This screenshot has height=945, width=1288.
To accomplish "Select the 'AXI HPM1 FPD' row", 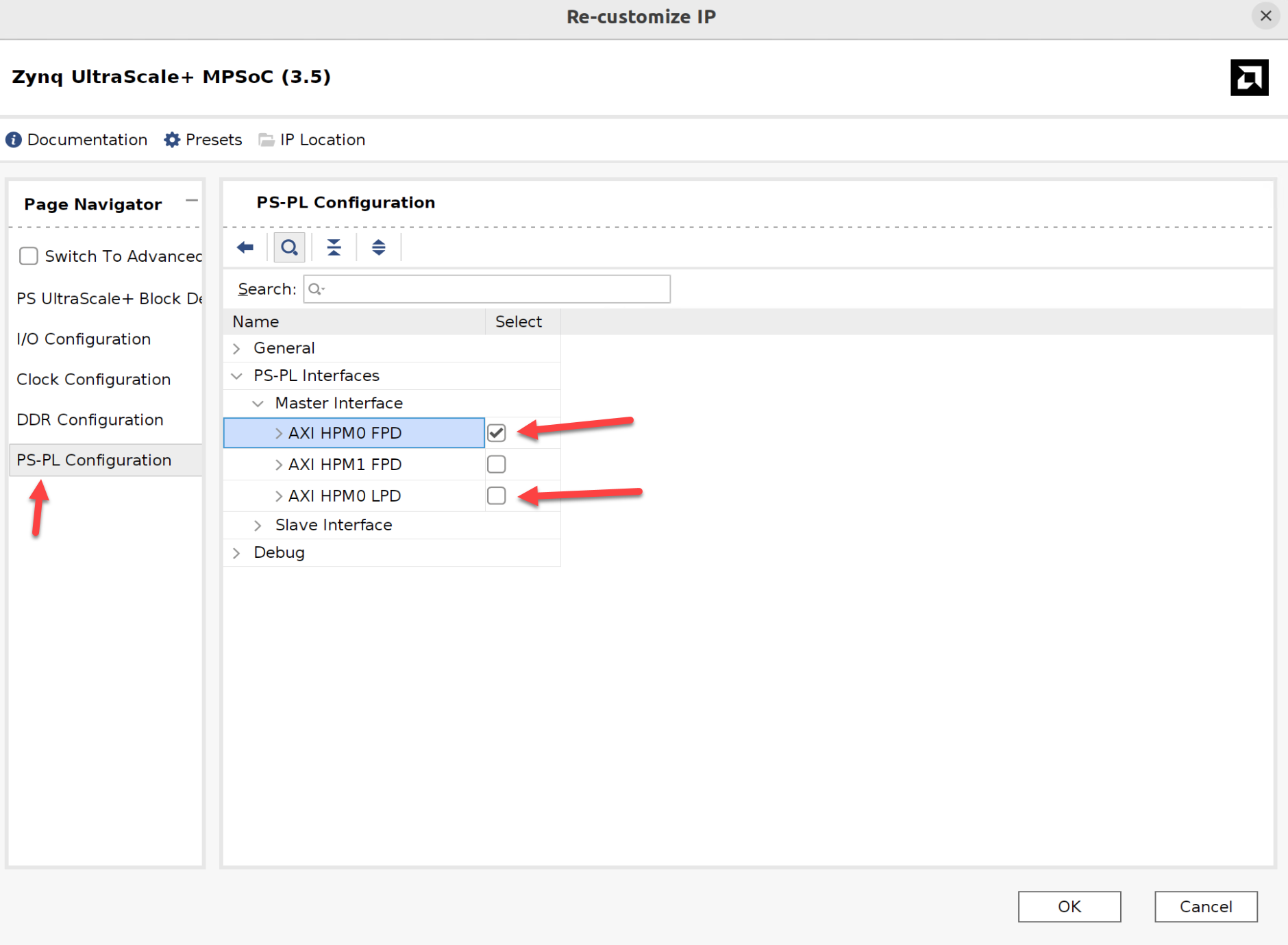I will (x=354, y=465).
